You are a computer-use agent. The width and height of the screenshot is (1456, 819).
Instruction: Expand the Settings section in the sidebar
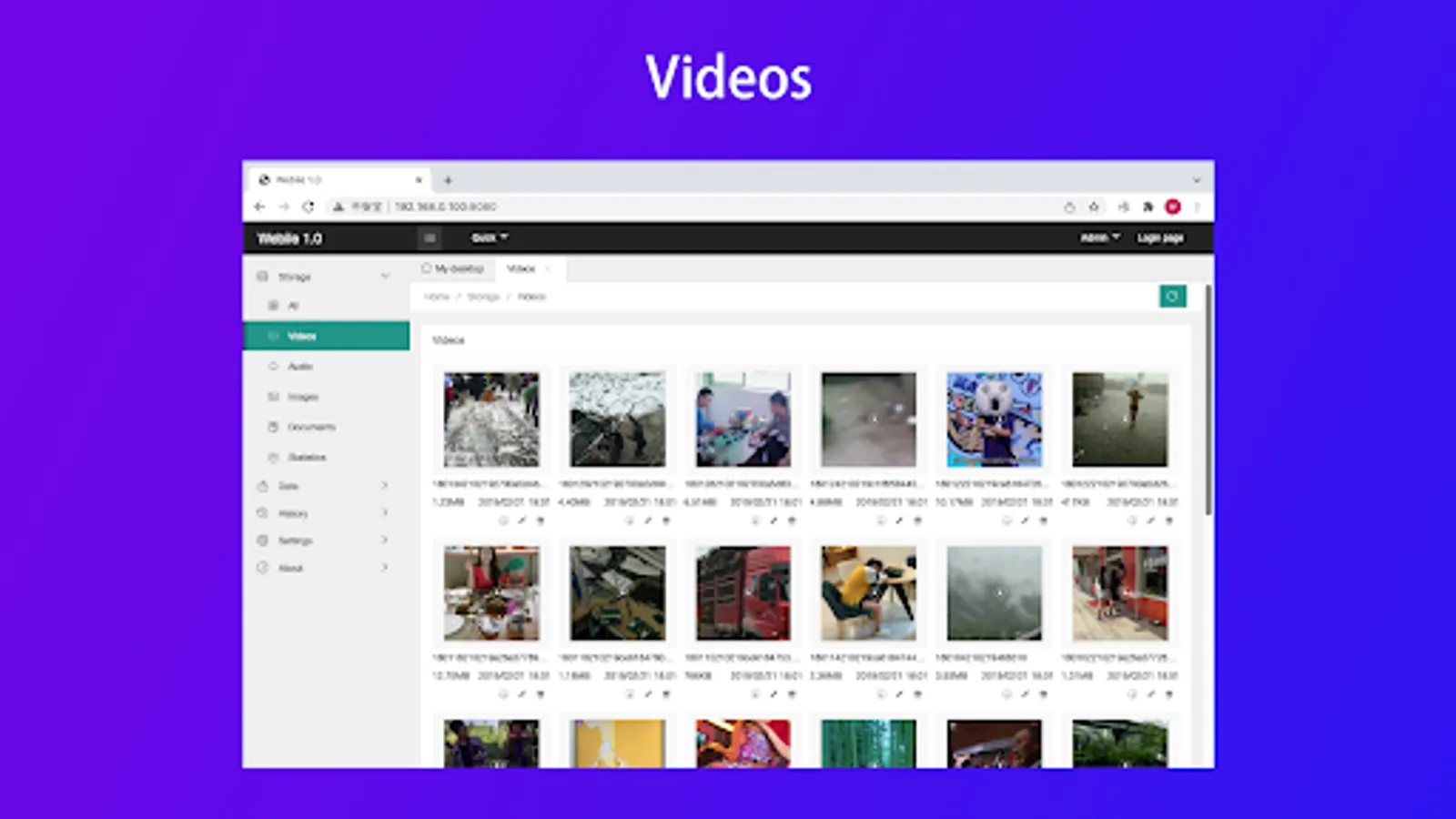tap(385, 541)
